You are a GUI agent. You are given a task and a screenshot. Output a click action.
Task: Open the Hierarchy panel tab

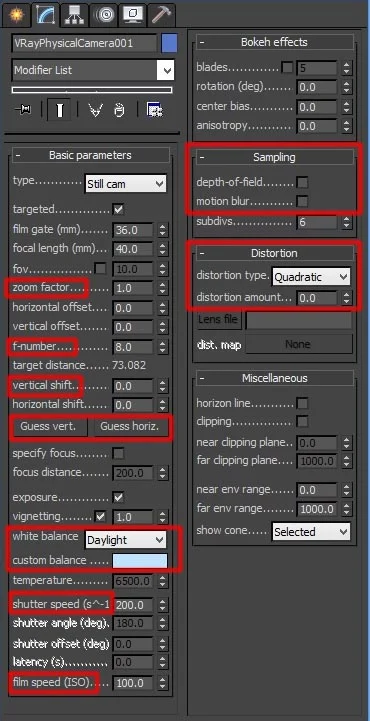point(75,15)
